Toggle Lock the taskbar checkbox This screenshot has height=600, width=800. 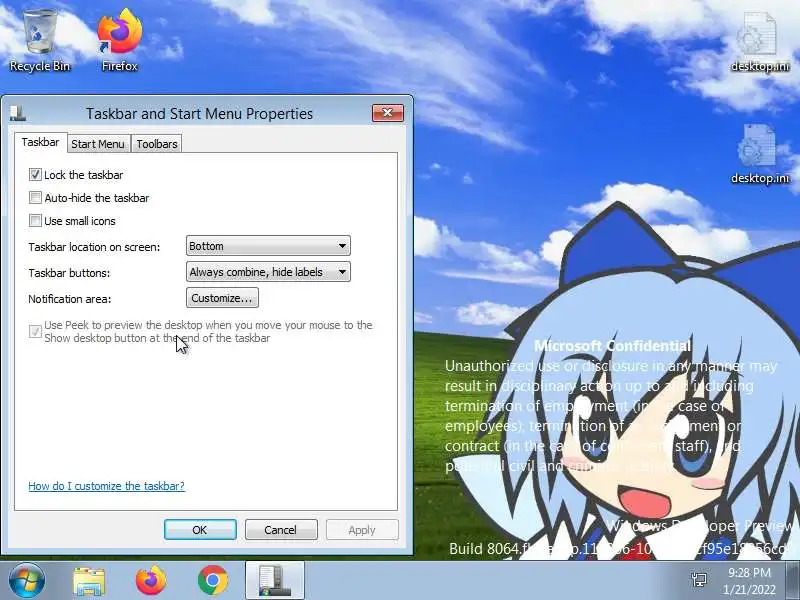pyautogui.click(x=35, y=174)
